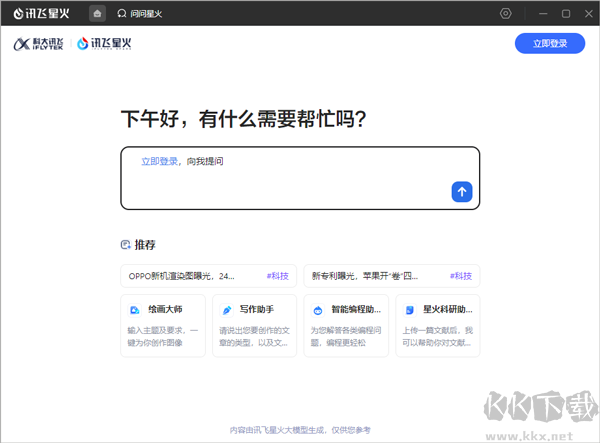
Task: Click into the question input field
Action: [x=300, y=178]
